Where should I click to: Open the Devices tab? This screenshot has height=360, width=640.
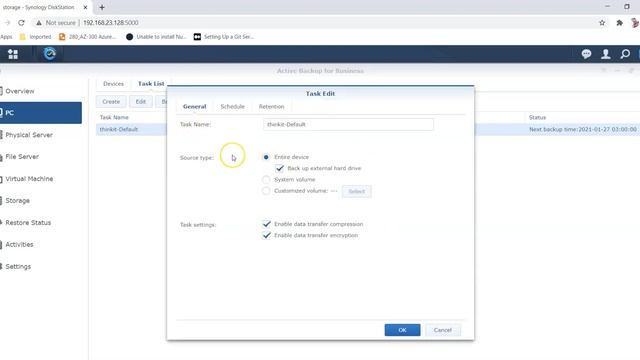pos(113,84)
